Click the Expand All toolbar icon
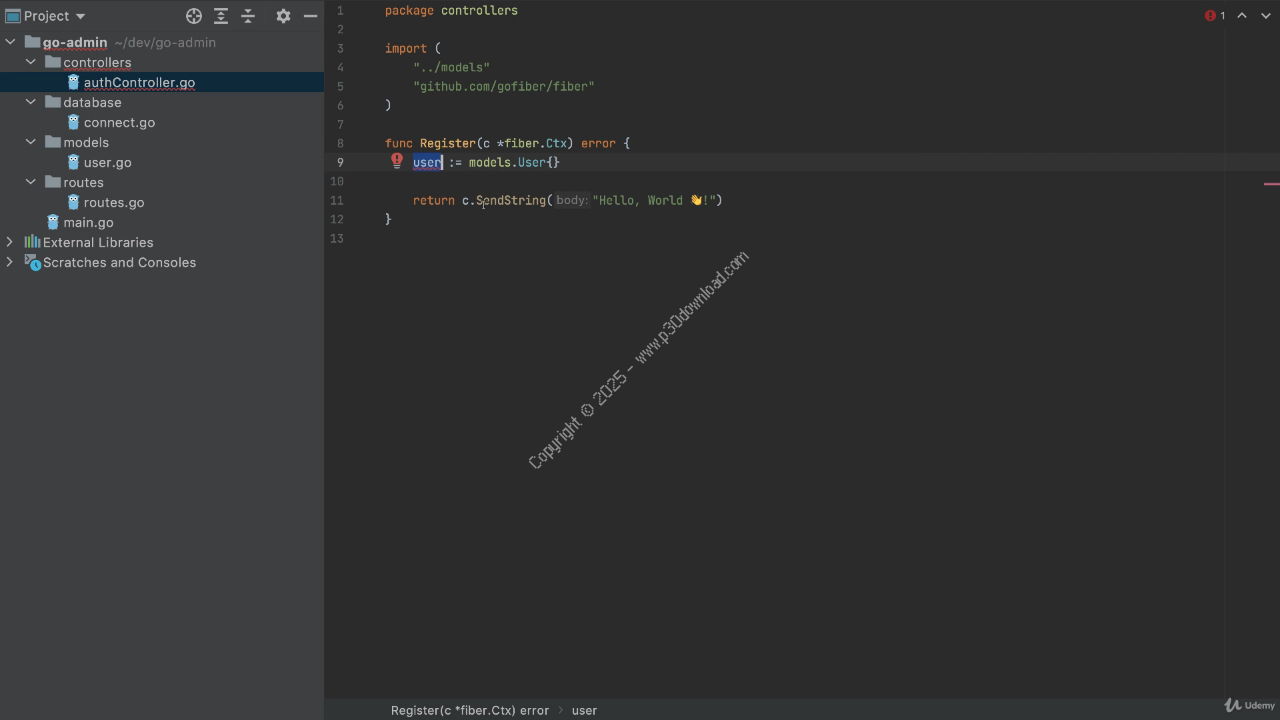Screen dimensions: 1280x720 click(x=221, y=16)
